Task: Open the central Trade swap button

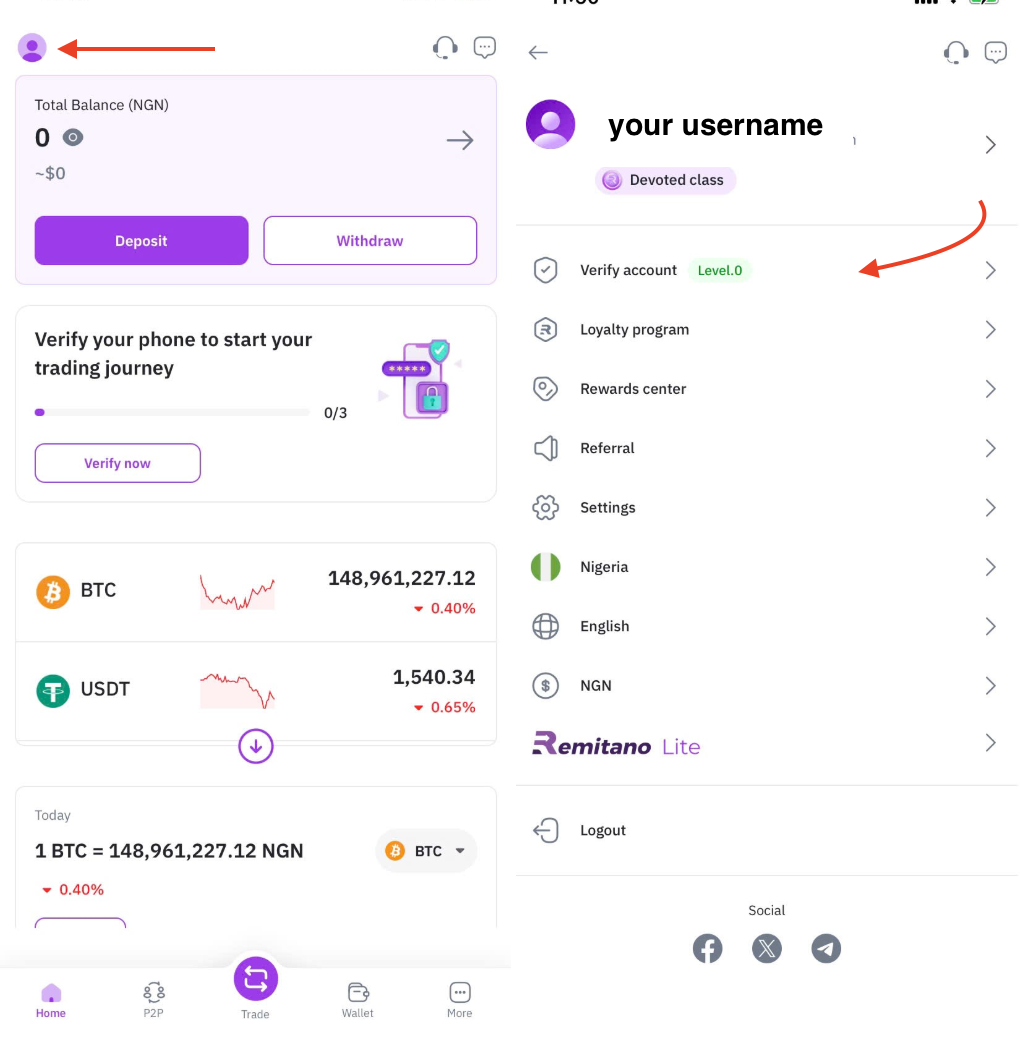Action: pyautogui.click(x=255, y=980)
